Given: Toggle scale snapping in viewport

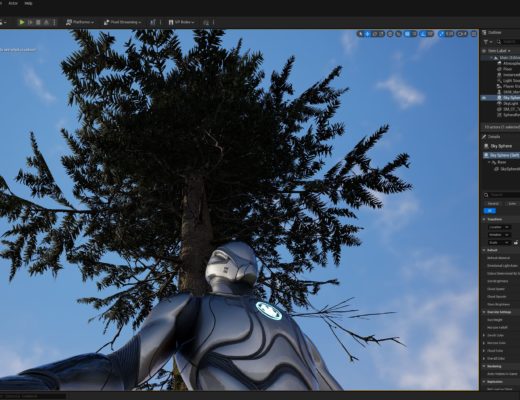Looking at the screenshot, I should 441,34.
